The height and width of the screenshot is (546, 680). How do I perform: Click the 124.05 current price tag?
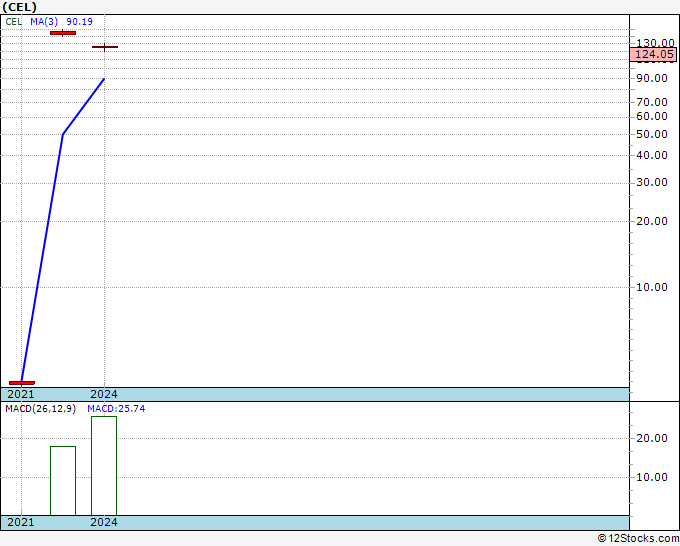pos(654,54)
